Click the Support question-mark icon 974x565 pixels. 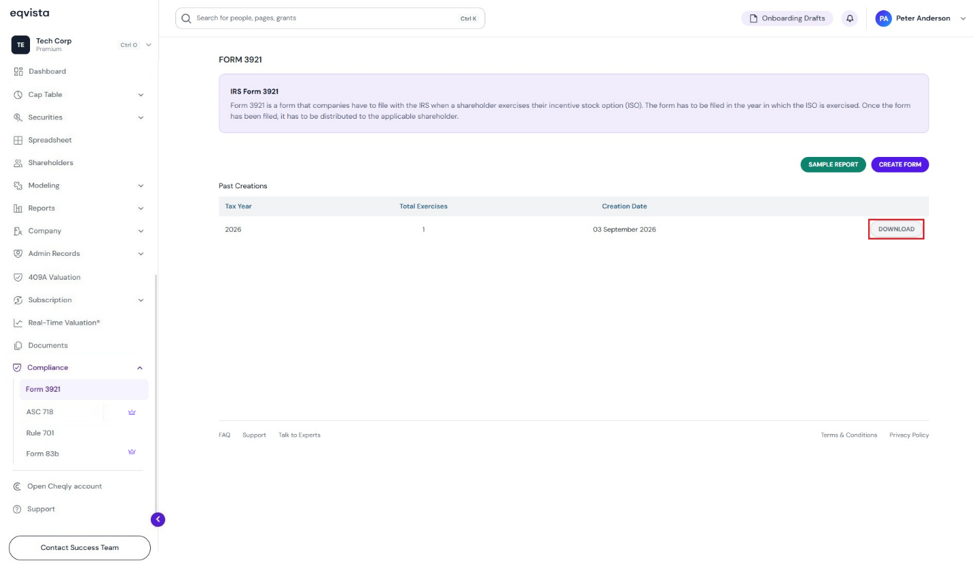pyautogui.click(x=17, y=509)
